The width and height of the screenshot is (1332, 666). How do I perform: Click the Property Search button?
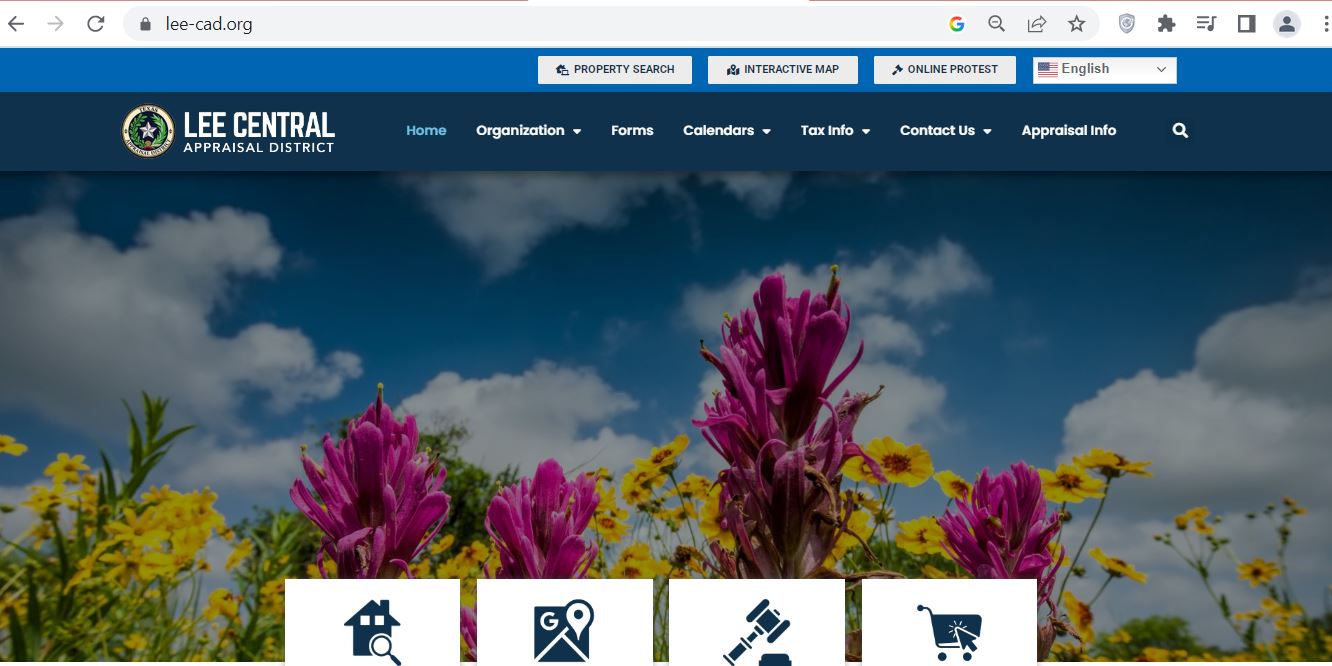pyautogui.click(x=615, y=70)
